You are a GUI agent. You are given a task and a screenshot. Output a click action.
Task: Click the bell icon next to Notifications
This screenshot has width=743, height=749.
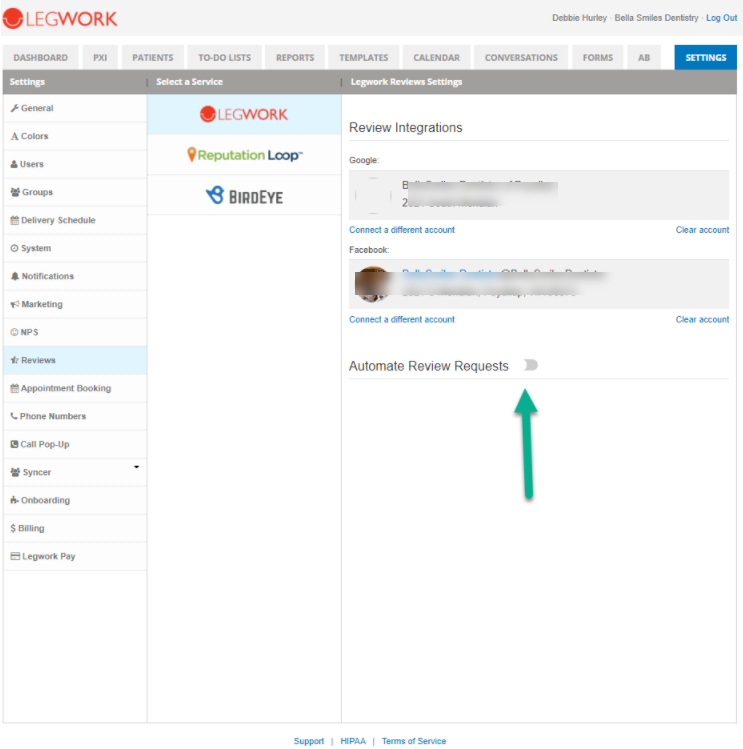pos(15,276)
